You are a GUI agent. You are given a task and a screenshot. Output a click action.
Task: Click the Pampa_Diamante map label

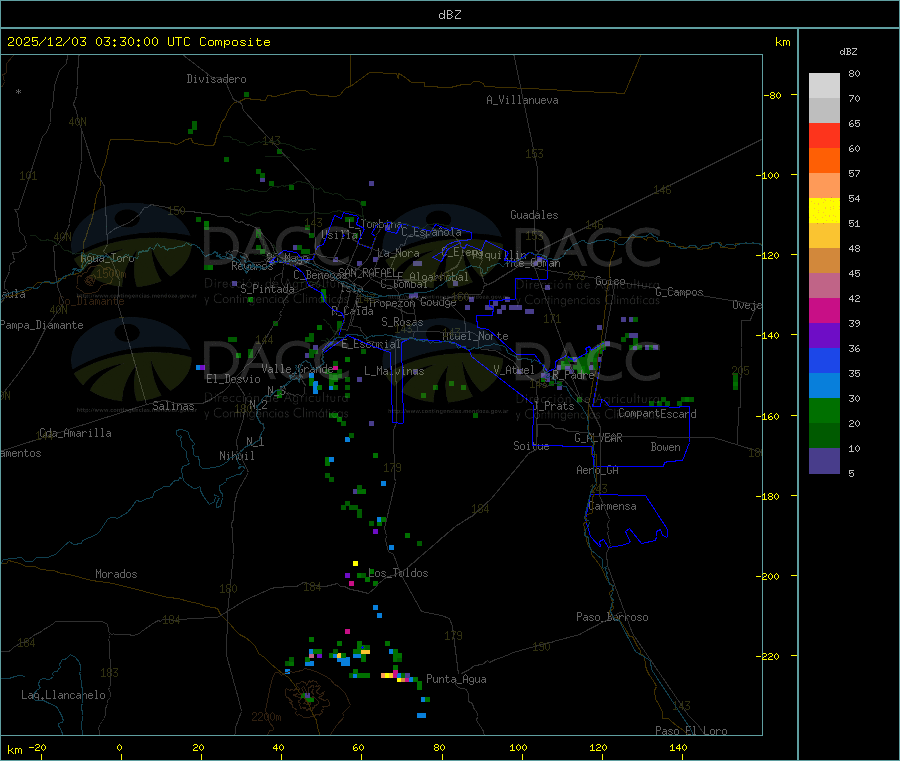pyautogui.click(x=42, y=325)
